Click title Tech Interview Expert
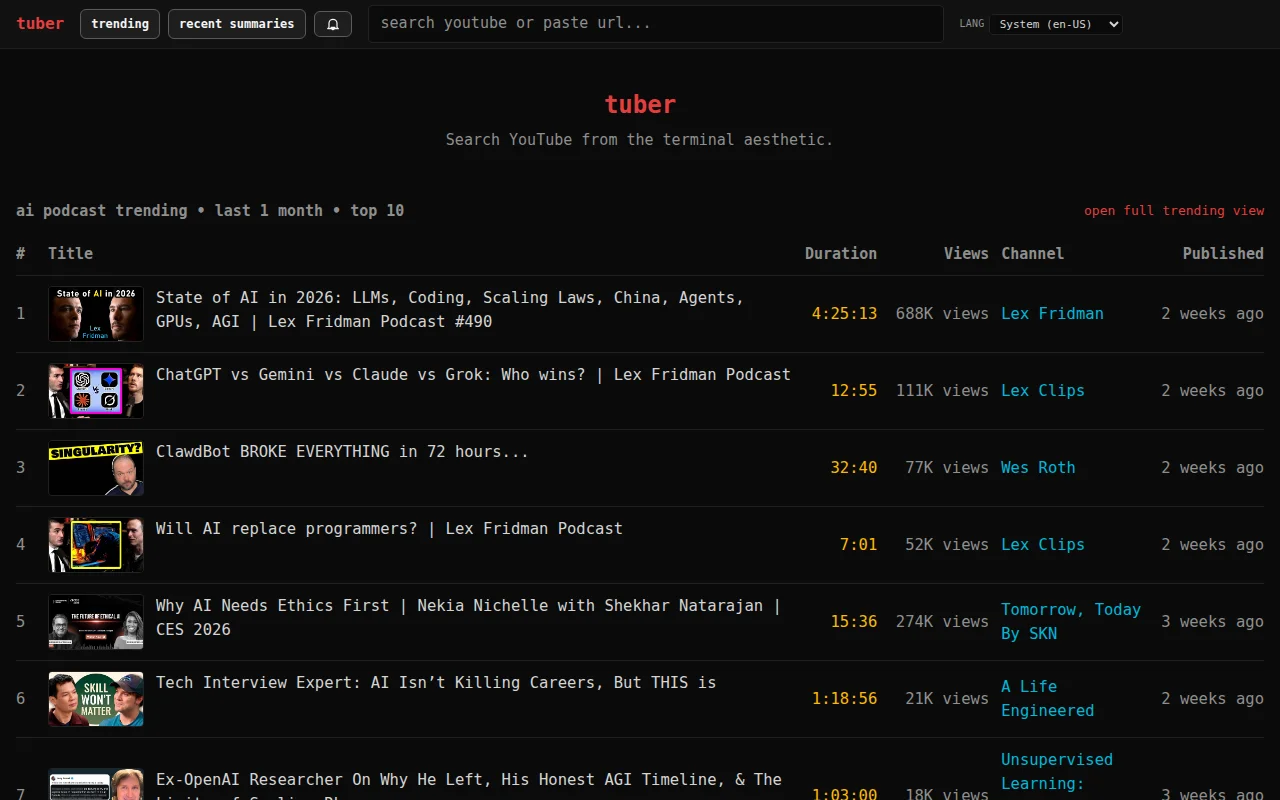This screenshot has width=1280, height=800. point(436,682)
